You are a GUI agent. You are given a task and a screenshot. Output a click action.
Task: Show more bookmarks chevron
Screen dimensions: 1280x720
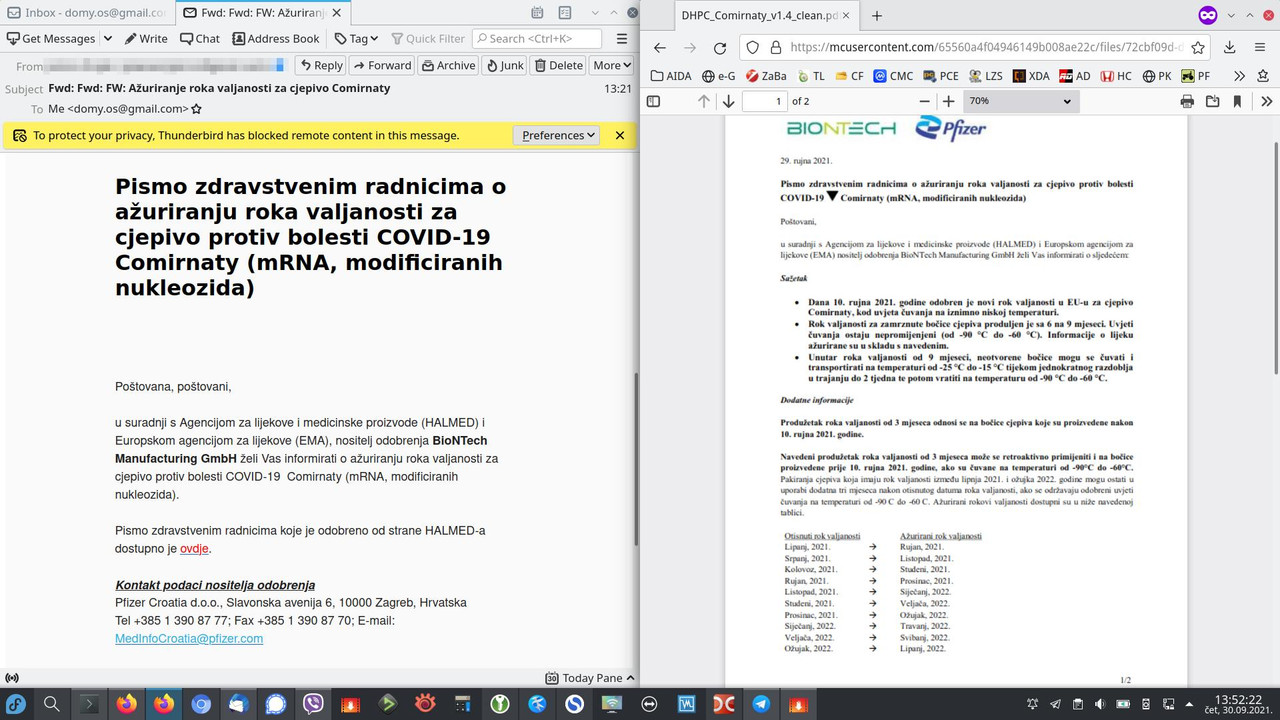tap(1239, 76)
